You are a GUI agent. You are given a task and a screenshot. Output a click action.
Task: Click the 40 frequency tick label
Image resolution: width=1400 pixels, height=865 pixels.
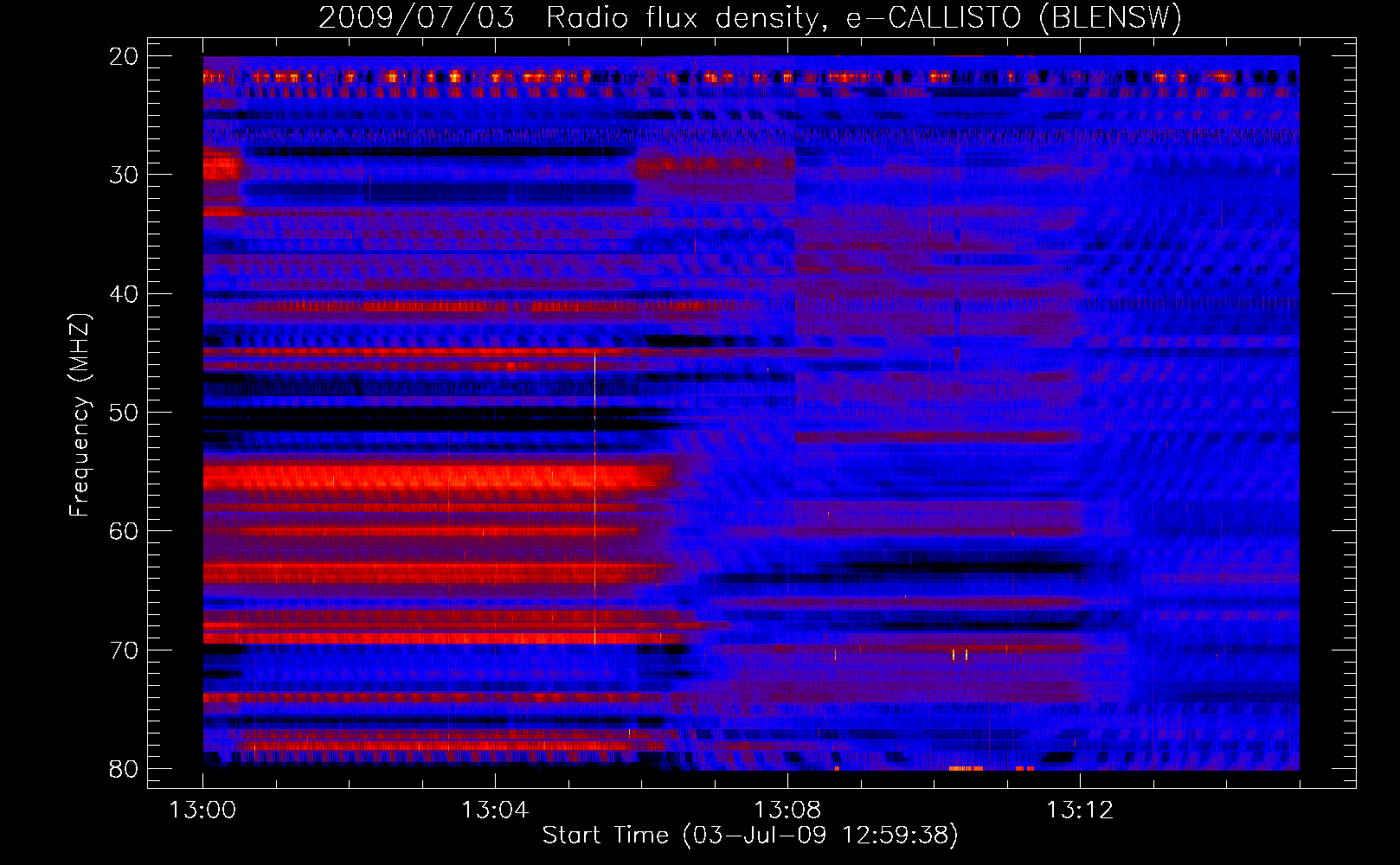[x=124, y=294]
